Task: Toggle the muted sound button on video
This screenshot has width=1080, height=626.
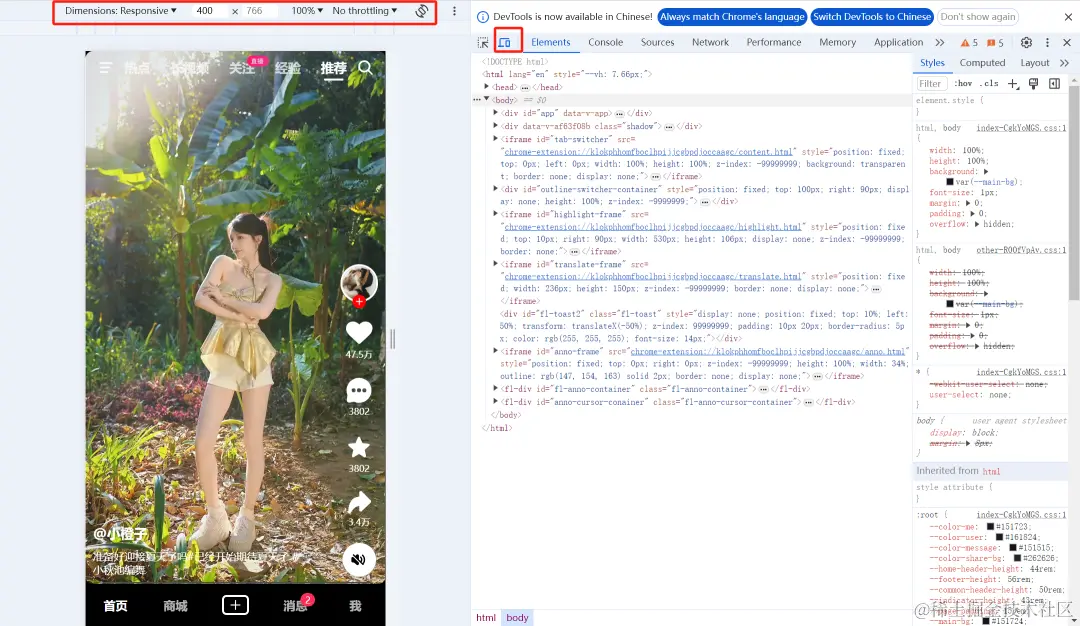Action: [359, 559]
